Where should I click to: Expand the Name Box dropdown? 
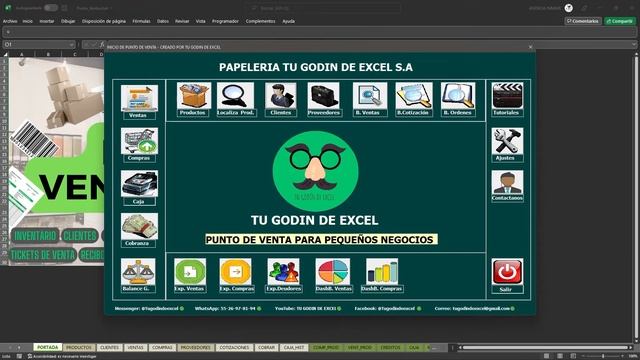pyautogui.click(x=71, y=44)
